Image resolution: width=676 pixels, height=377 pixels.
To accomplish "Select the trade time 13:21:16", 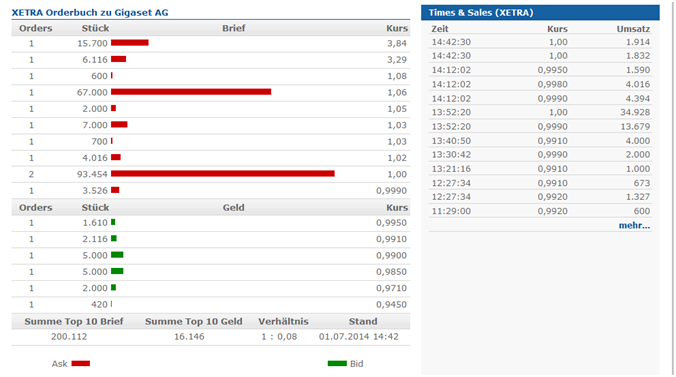I will click(451, 169).
